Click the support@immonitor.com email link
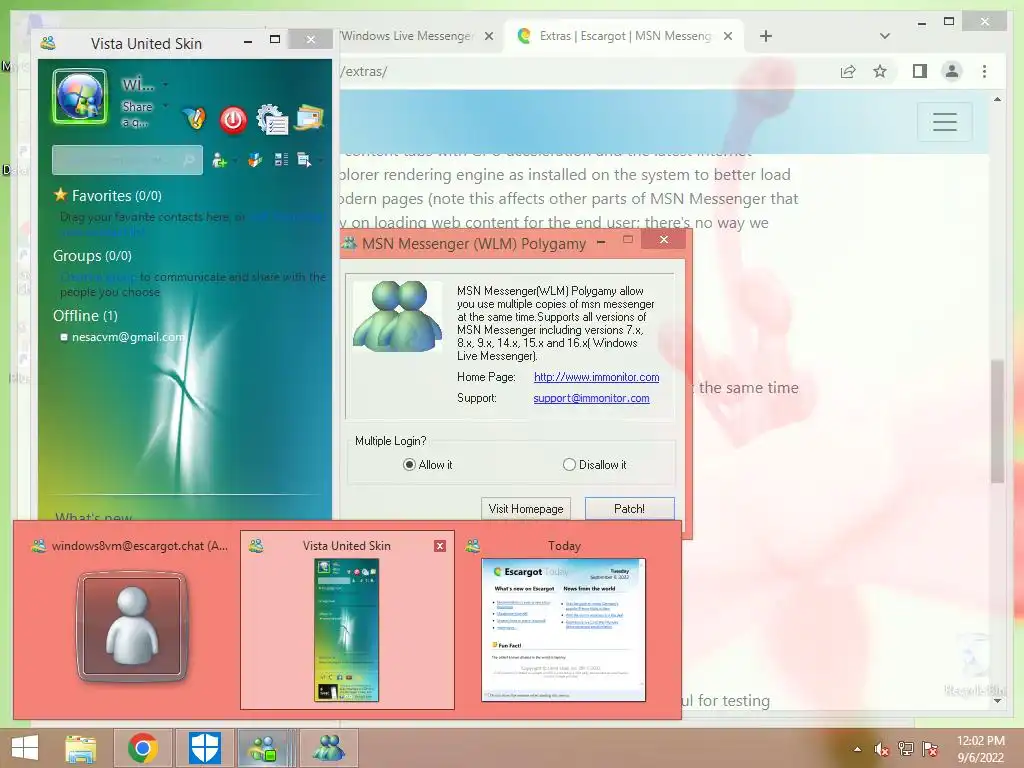This screenshot has height=768, width=1024. (x=591, y=398)
